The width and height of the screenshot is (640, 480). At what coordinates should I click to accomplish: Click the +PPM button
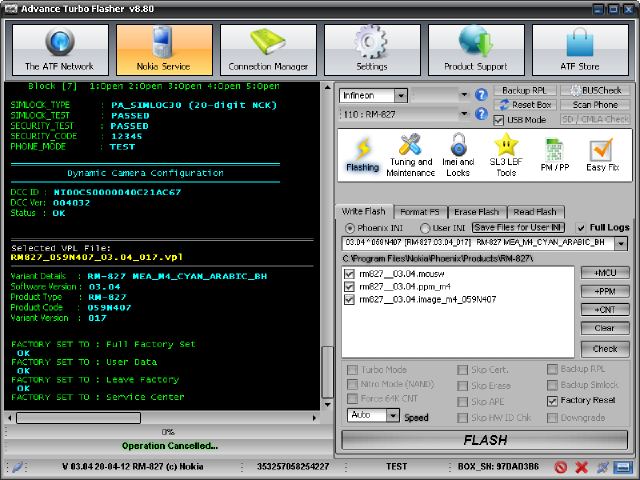[x=605, y=291]
